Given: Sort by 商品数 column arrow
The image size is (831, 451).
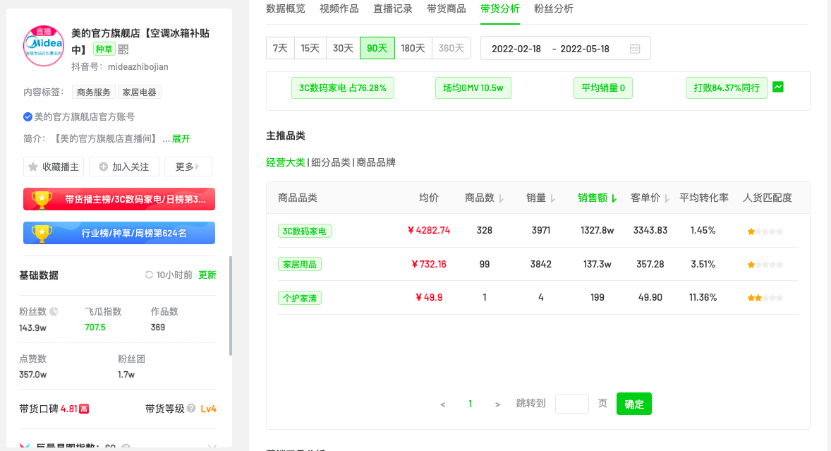Looking at the screenshot, I should 501,198.
